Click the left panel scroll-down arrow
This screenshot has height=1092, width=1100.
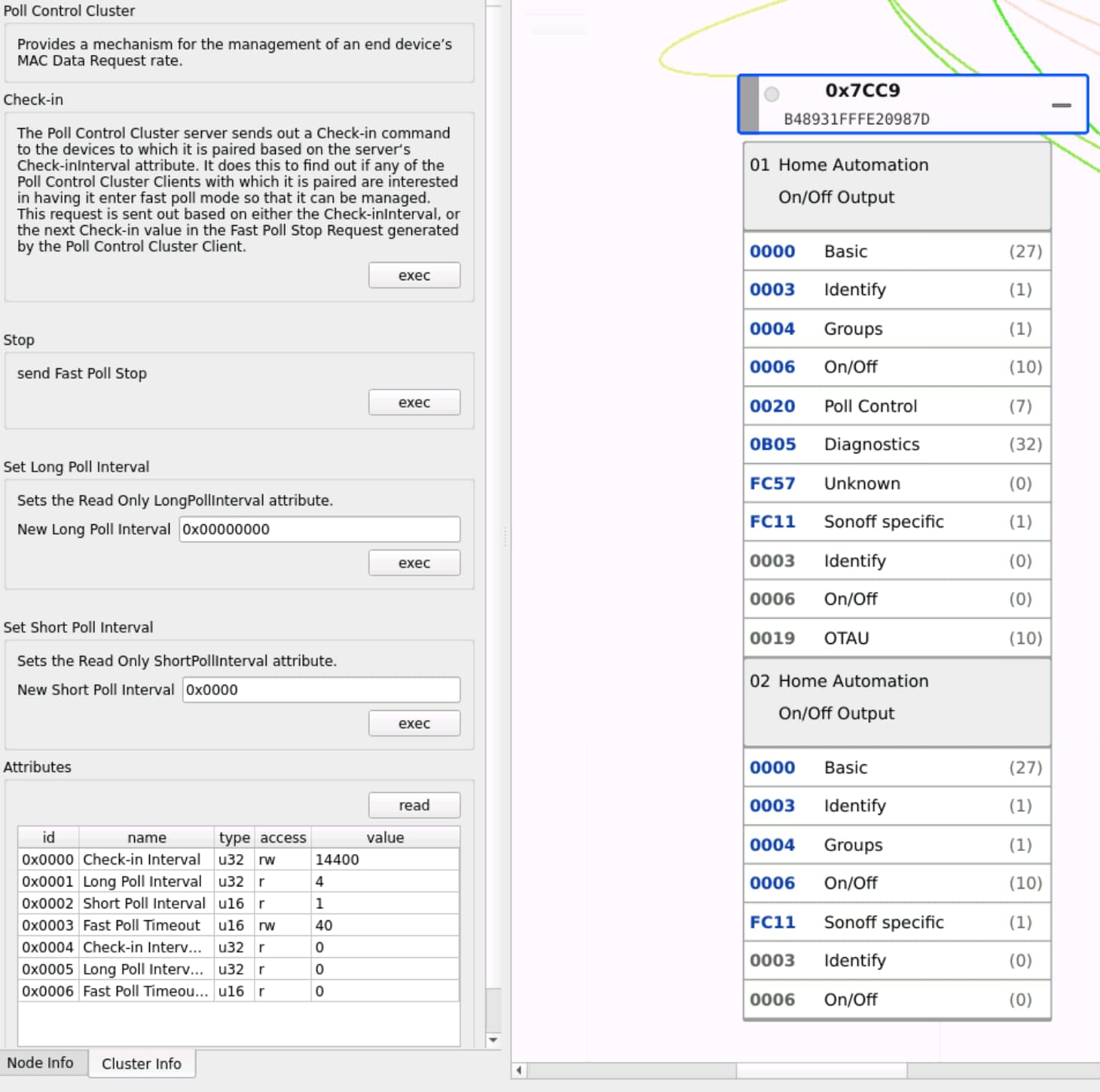tap(493, 1040)
